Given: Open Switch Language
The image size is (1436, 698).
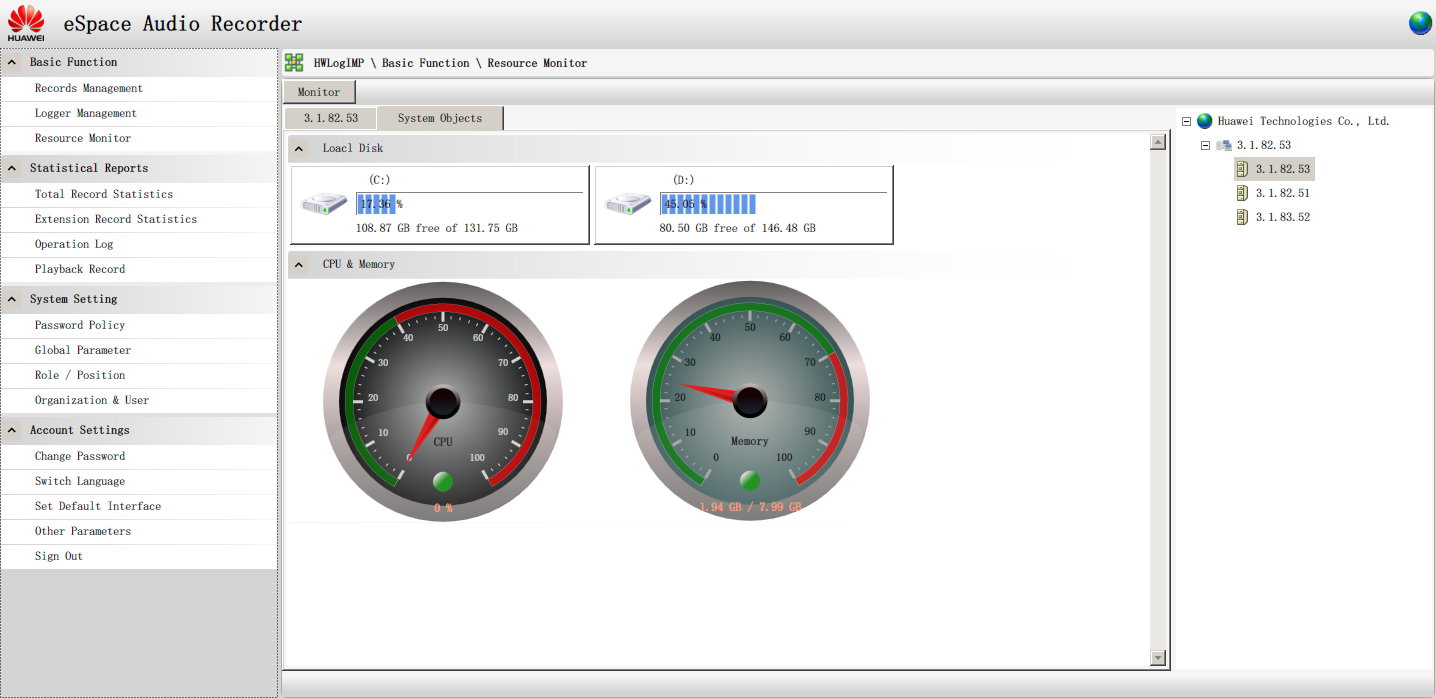Looking at the screenshot, I should pyautogui.click(x=80, y=481).
